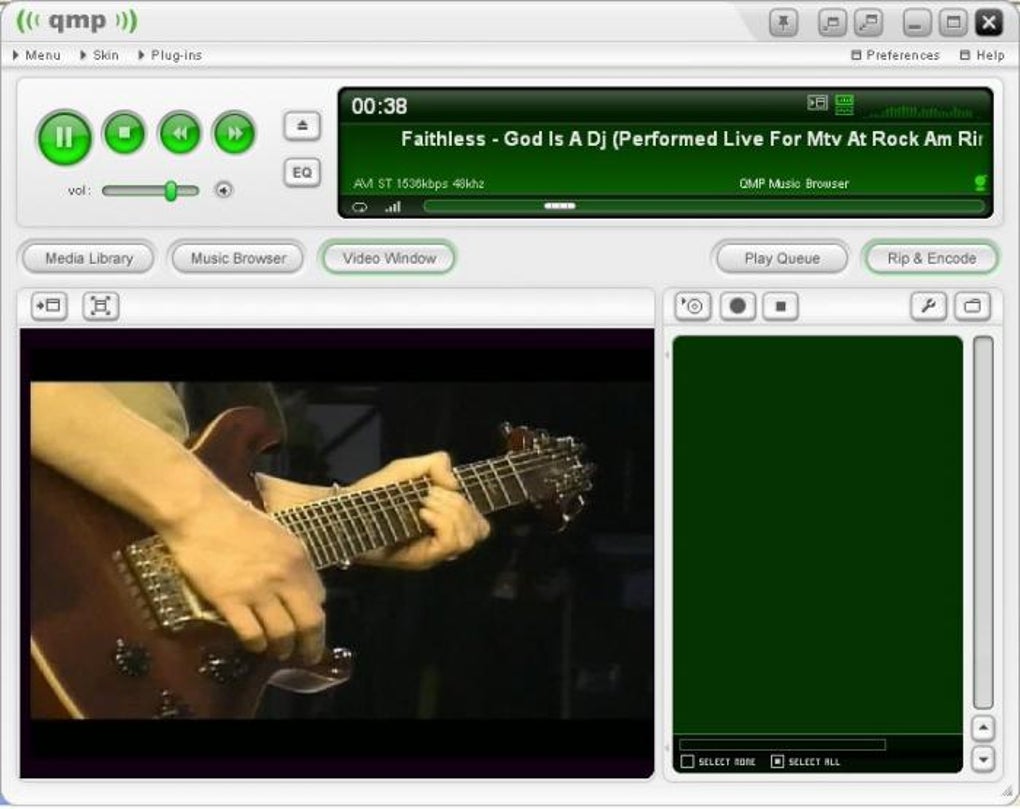Pause playback with the green pause button
This screenshot has width=1020, height=809.
coord(64,137)
